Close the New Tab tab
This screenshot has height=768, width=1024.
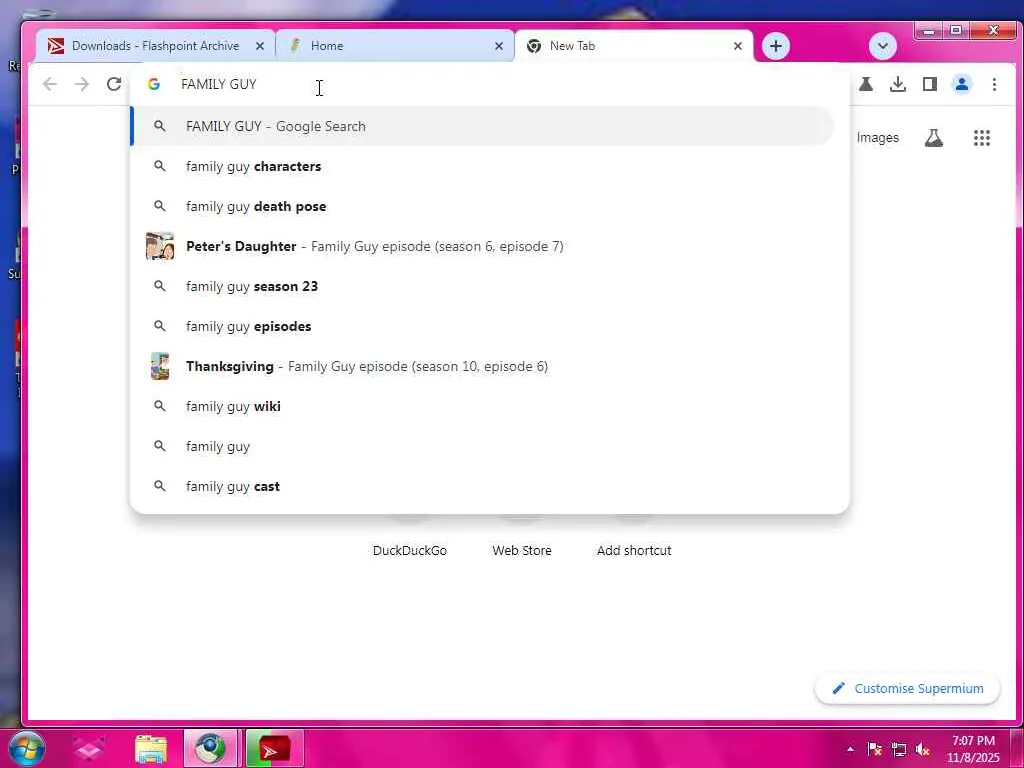click(738, 46)
